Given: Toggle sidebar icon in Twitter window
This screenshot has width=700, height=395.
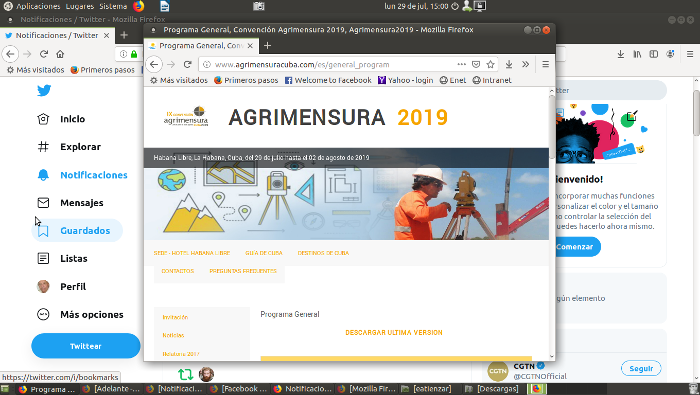Looking at the screenshot, I should point(654,54).
